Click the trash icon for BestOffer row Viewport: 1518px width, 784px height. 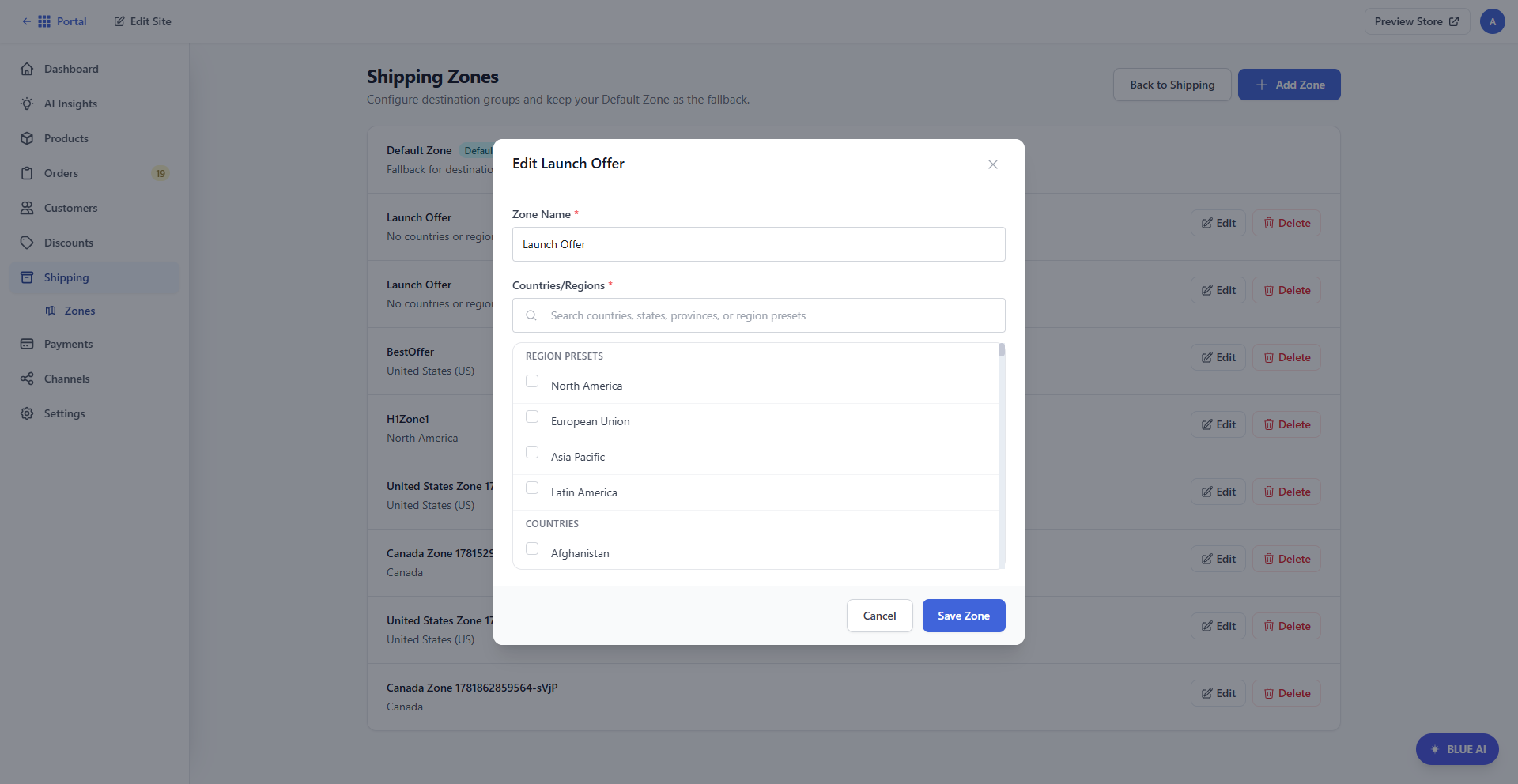1269,357
